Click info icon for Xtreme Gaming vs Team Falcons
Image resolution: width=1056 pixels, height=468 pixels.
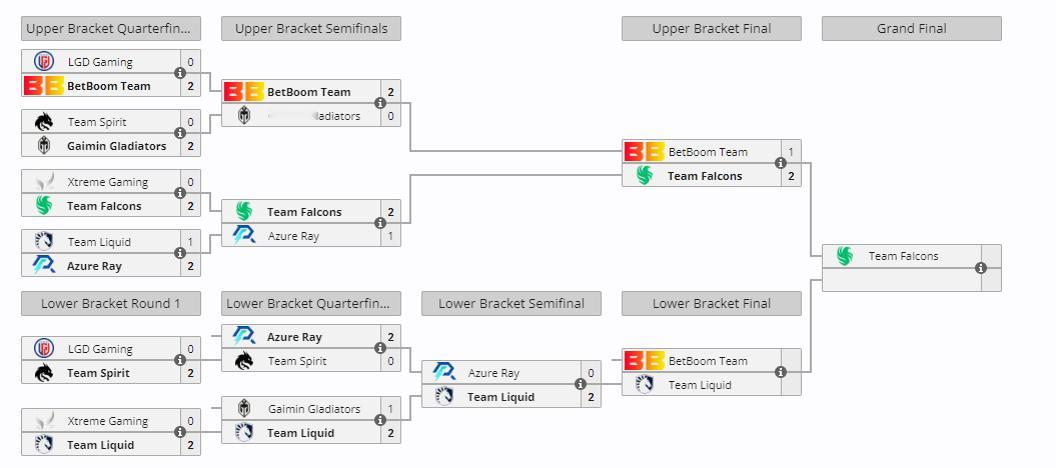click(x=180, y=193)
